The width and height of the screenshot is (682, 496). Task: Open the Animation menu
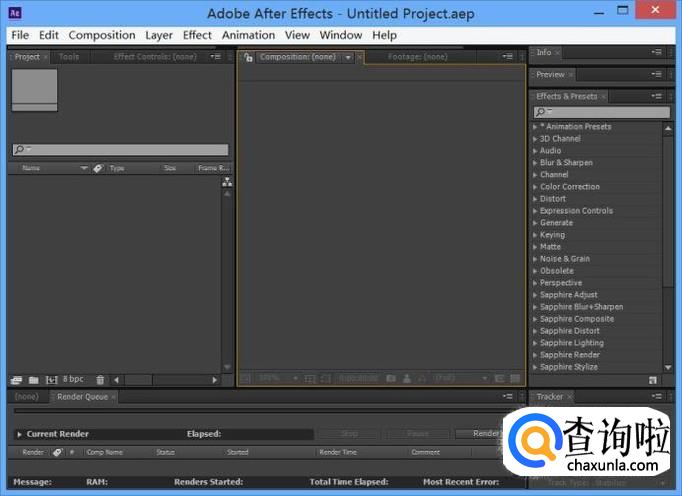tap(248, 35)
